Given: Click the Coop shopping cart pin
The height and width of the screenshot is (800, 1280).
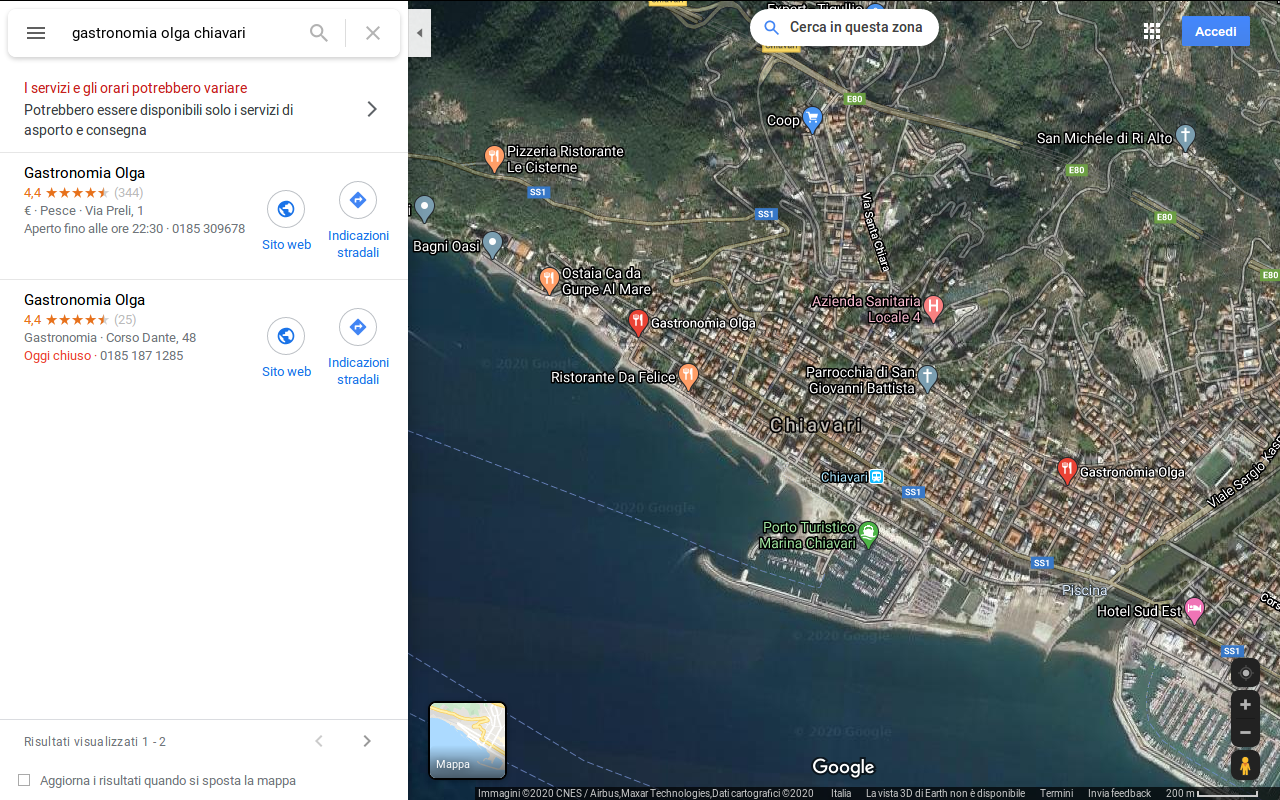Looking at the screenshot, I should point(812,120).
